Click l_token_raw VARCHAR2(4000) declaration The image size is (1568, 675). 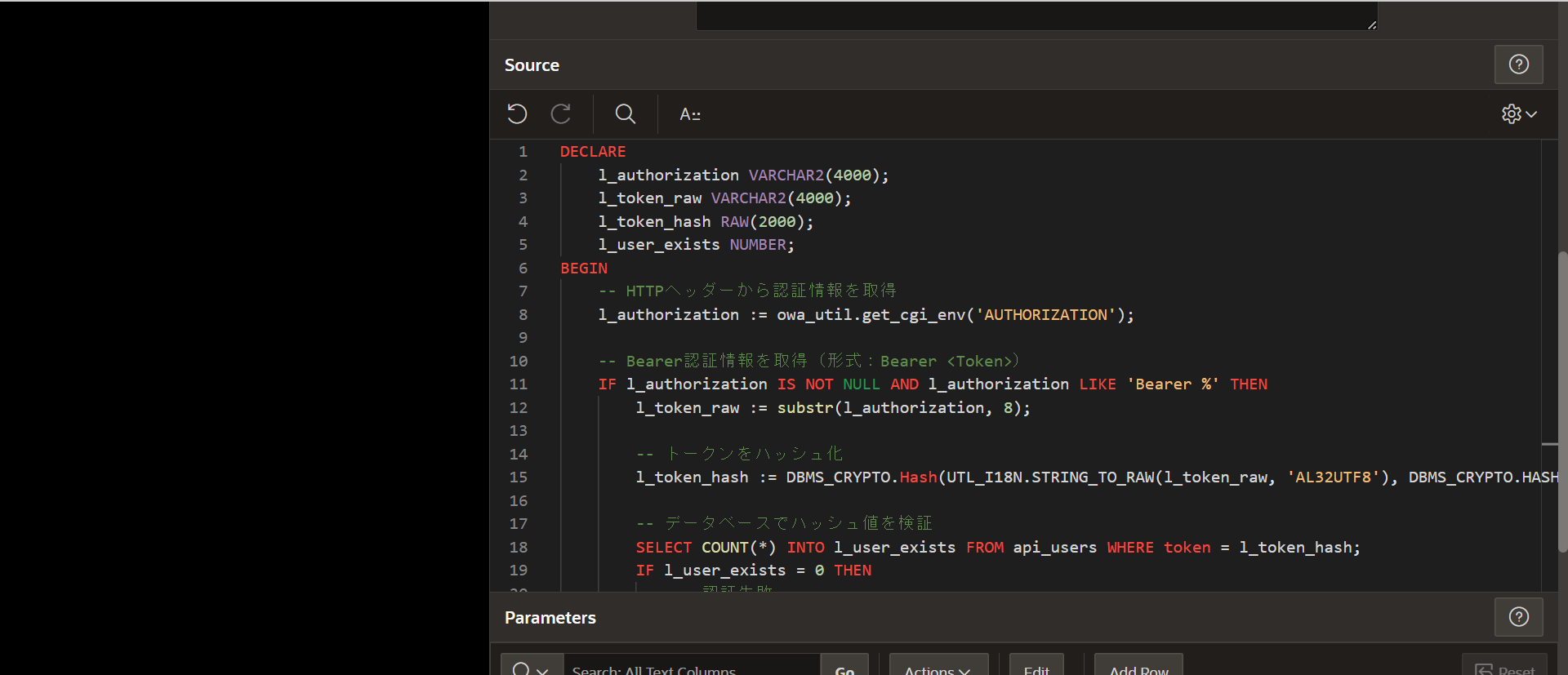click(724, 198)
